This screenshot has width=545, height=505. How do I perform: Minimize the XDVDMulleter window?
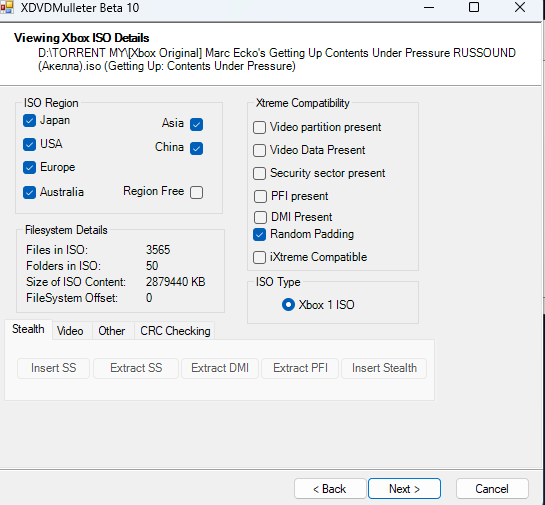[429, 7]
